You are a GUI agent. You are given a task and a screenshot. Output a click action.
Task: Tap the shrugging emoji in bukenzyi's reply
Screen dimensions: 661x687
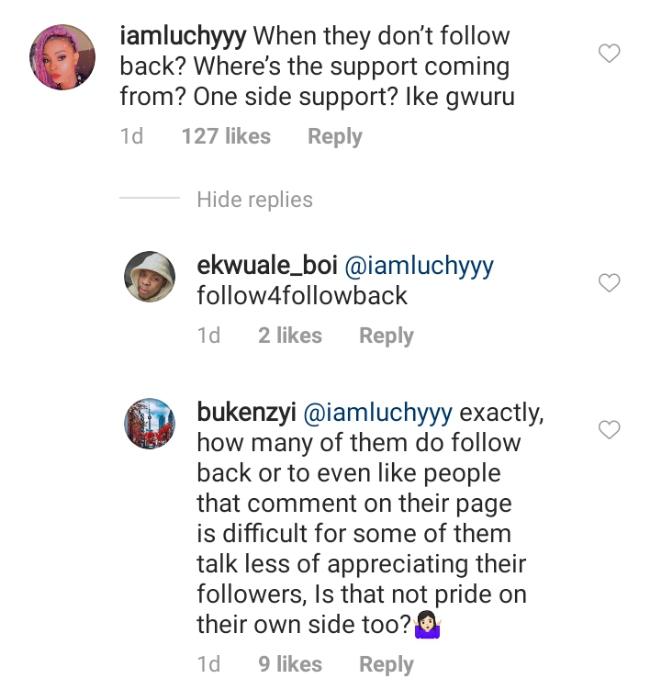[x=427, y=626]
